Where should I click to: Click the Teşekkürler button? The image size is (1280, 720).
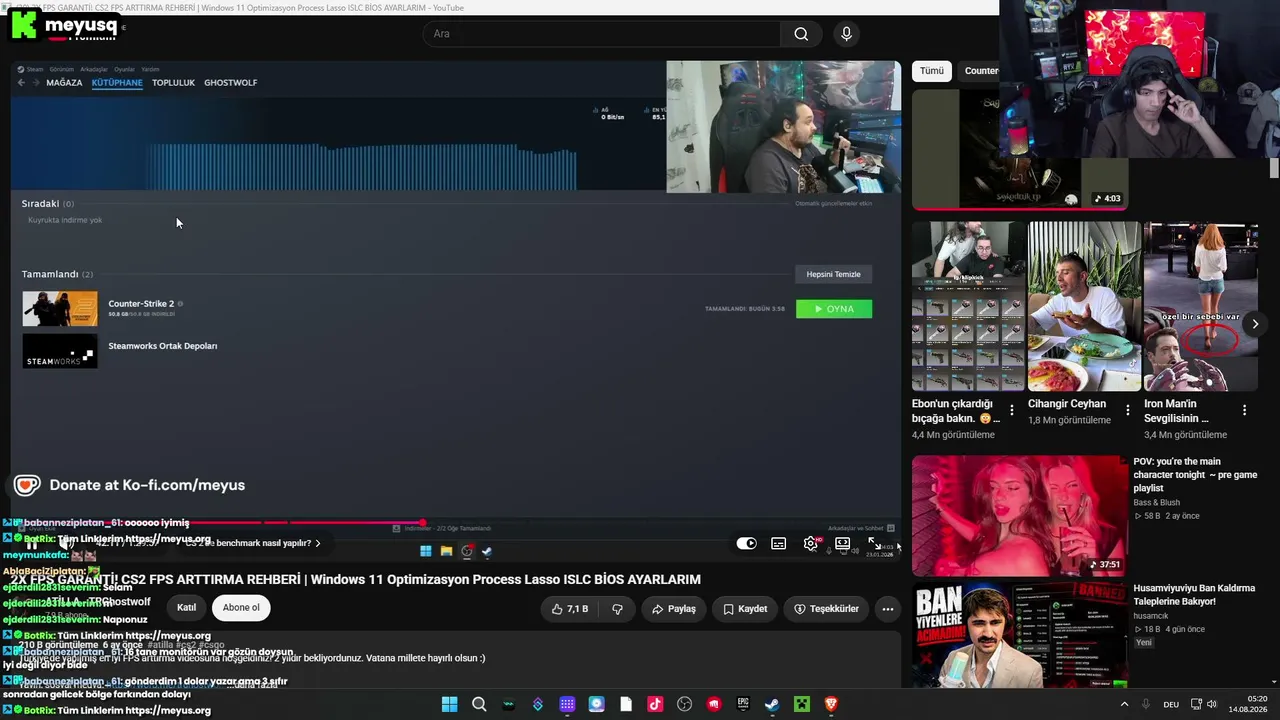click(827, 609)
